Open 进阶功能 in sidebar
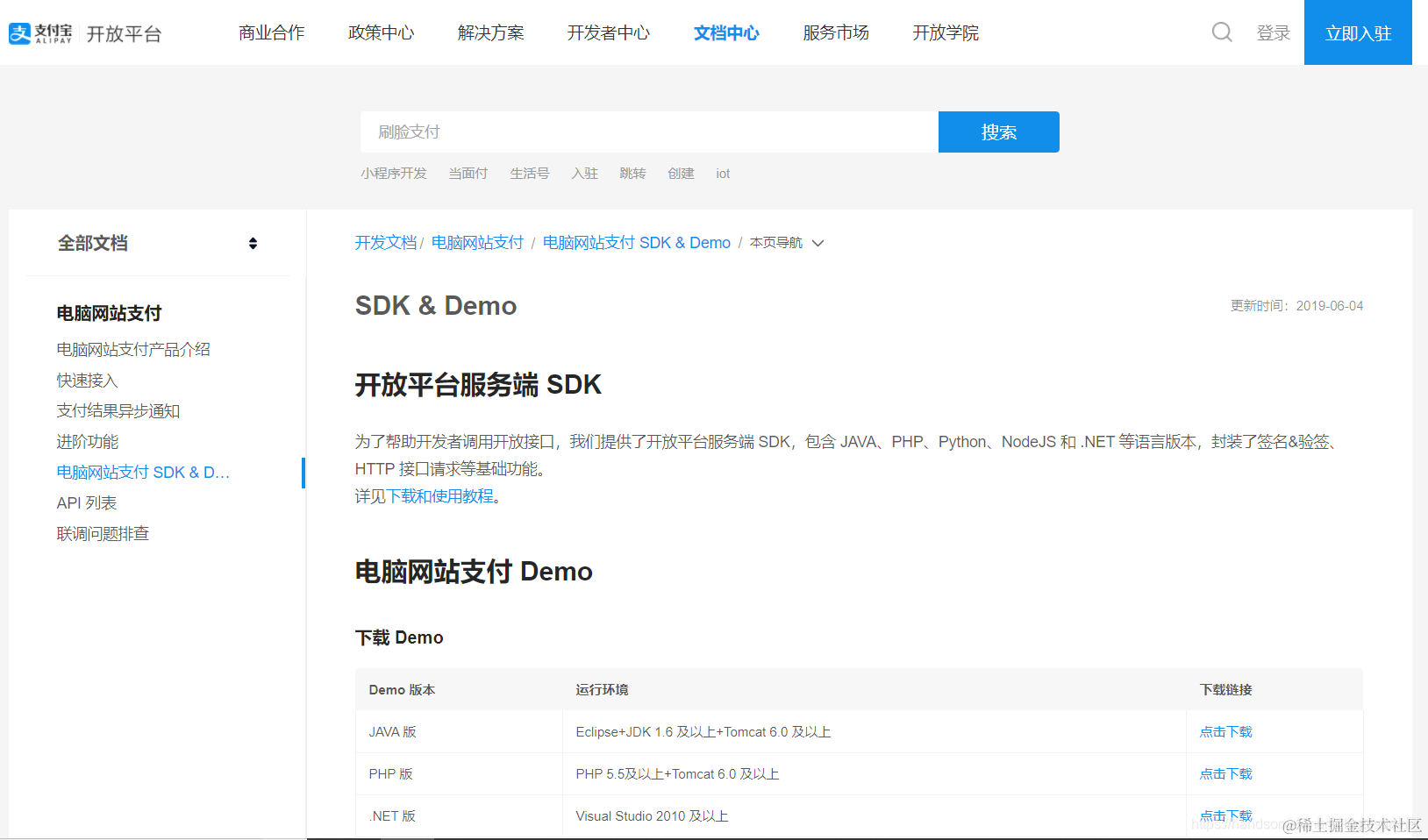 tap(88, 441)
